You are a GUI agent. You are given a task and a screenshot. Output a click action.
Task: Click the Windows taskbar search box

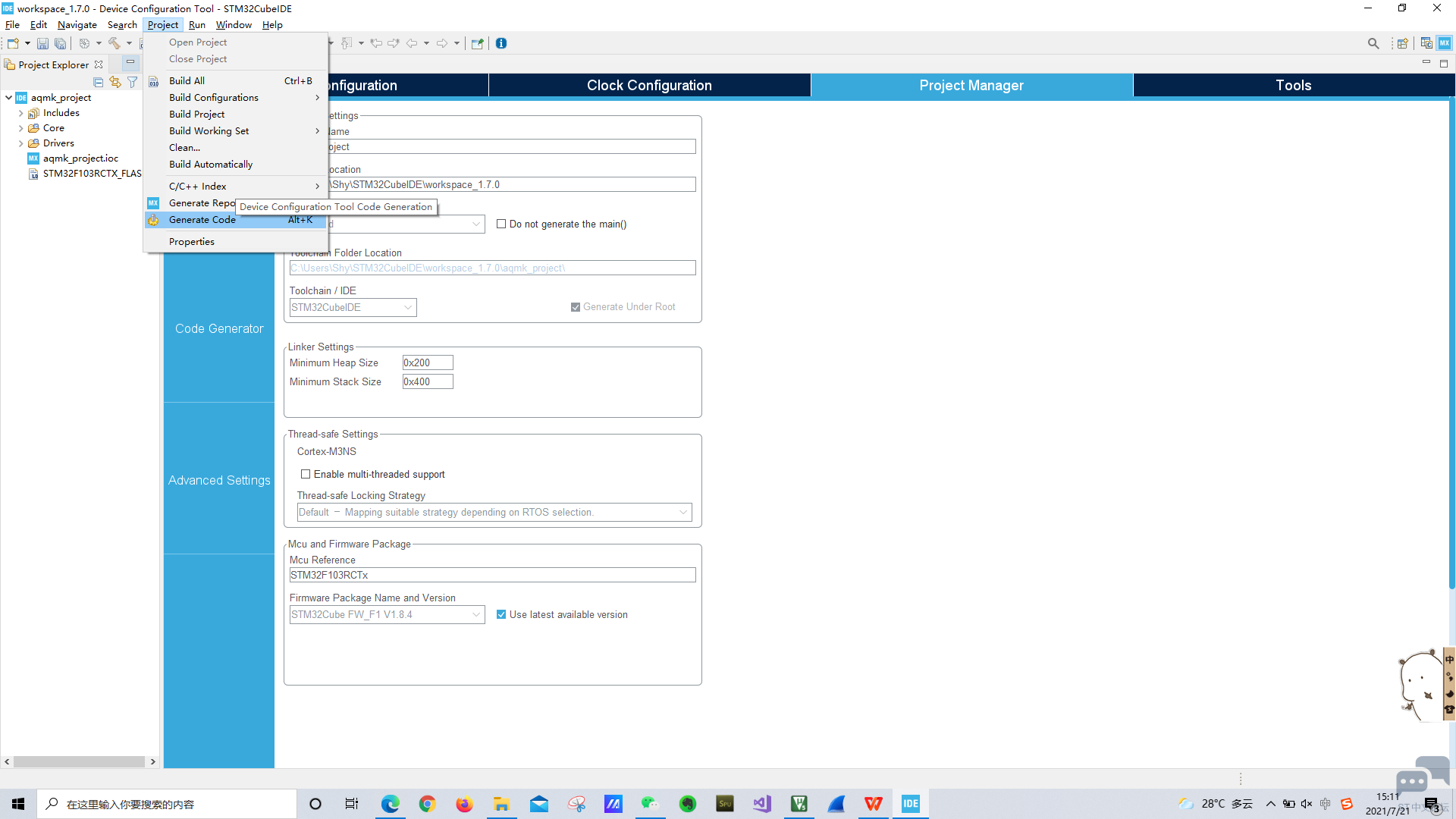(167, 804)
